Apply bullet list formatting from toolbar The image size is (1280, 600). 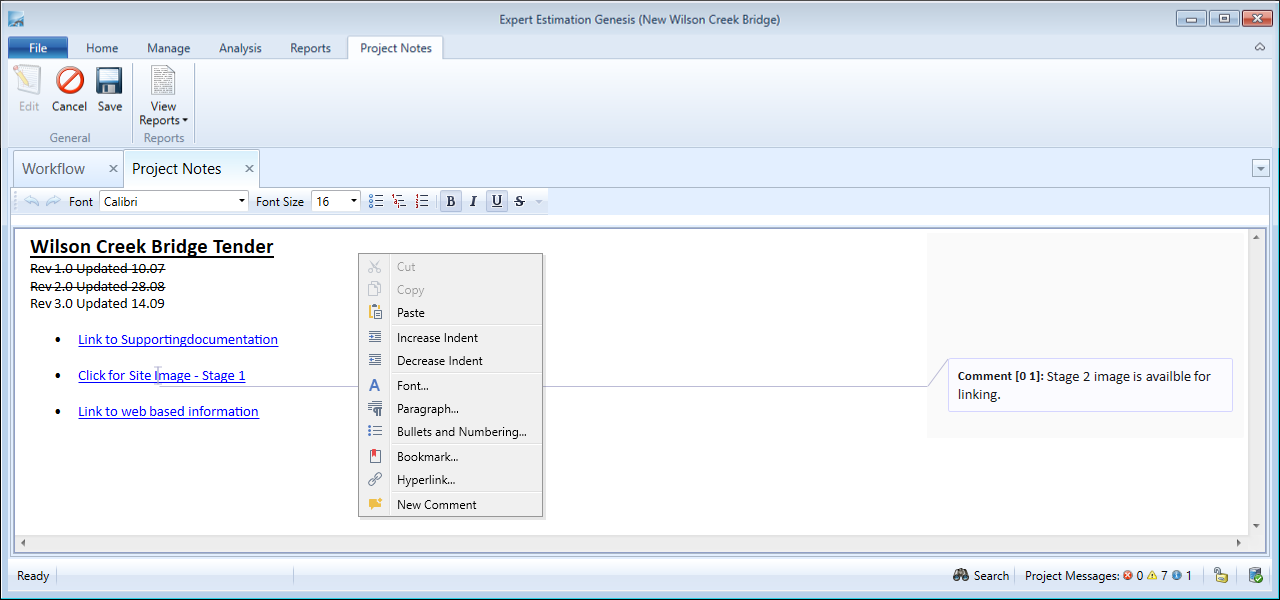(x=376, y=202)
